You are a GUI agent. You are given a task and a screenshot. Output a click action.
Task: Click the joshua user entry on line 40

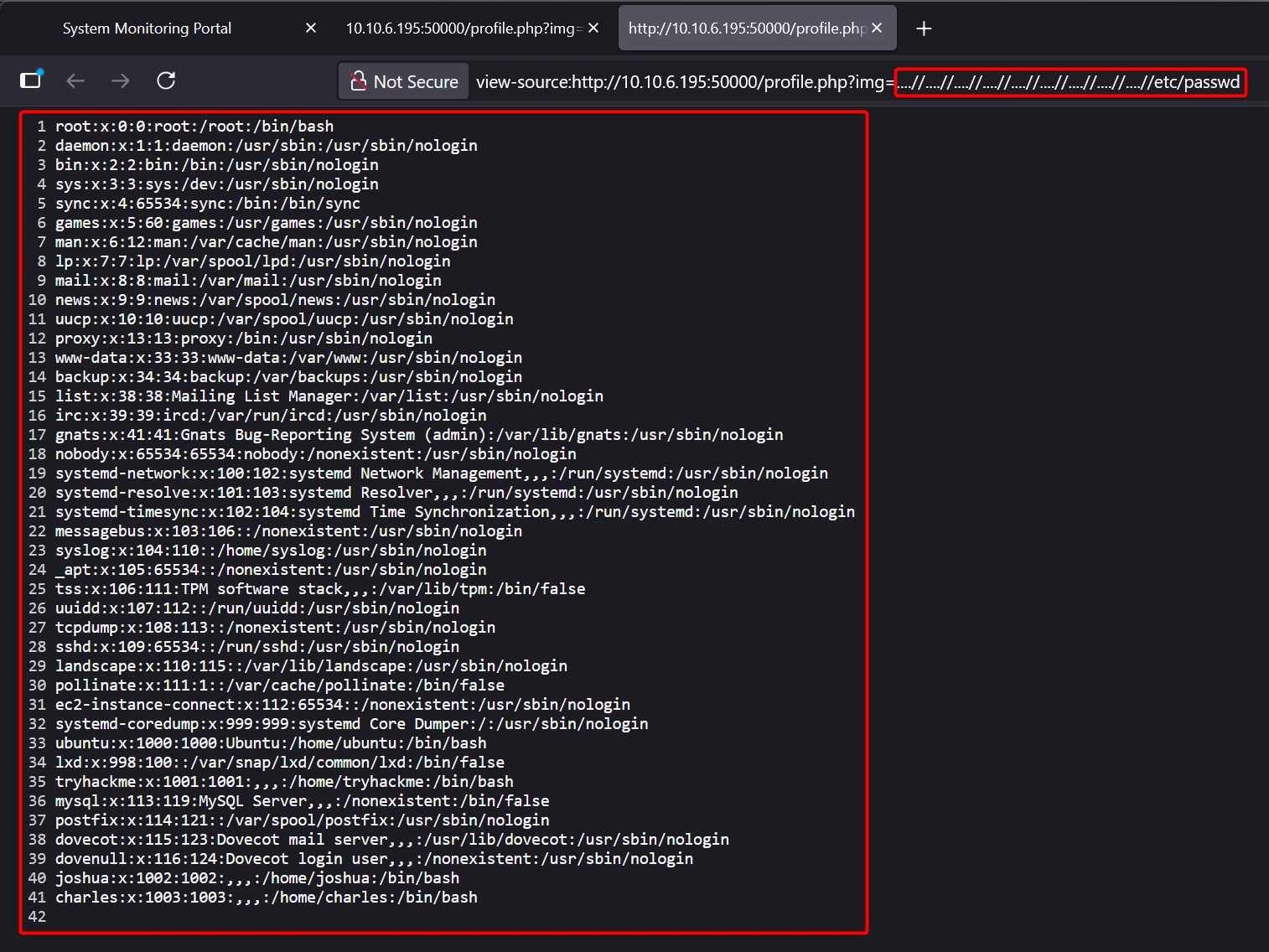(x=257, y=878)
